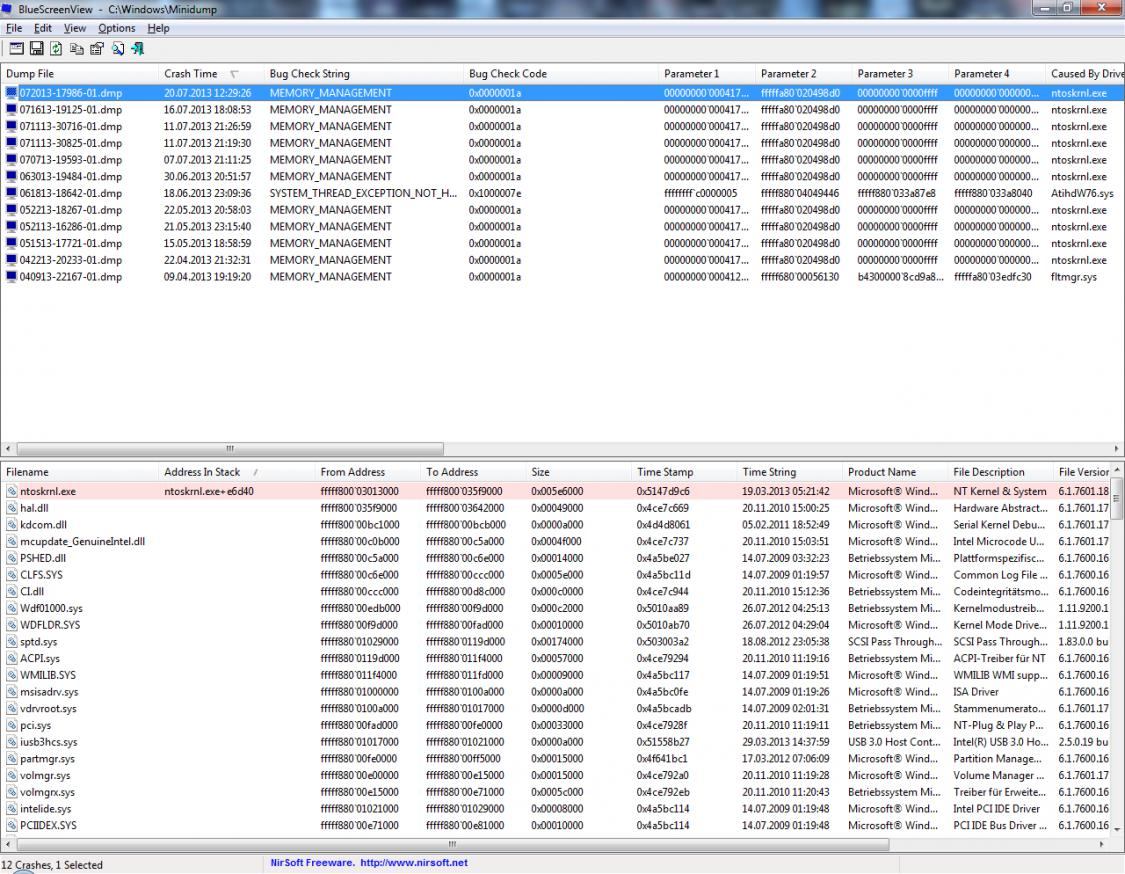The height and width of the screenshot is (874, 1125).
Task: Click the icon of dump 070713-19593-01.dmp
Action: tap(11, 160)
